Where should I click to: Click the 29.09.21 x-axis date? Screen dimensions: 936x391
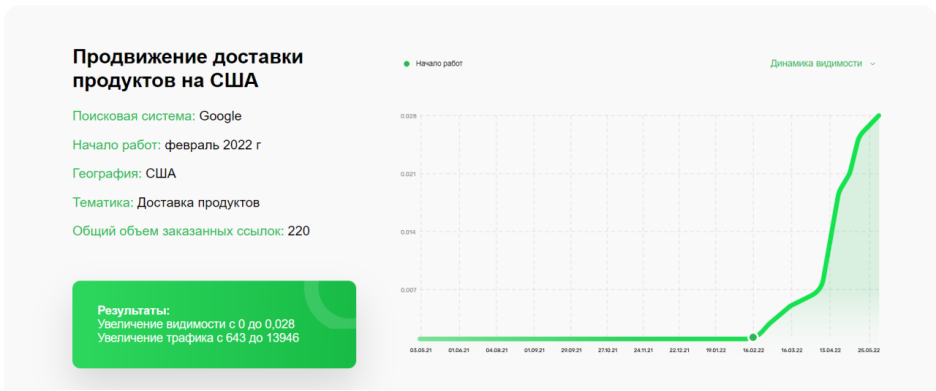[571, 350]
